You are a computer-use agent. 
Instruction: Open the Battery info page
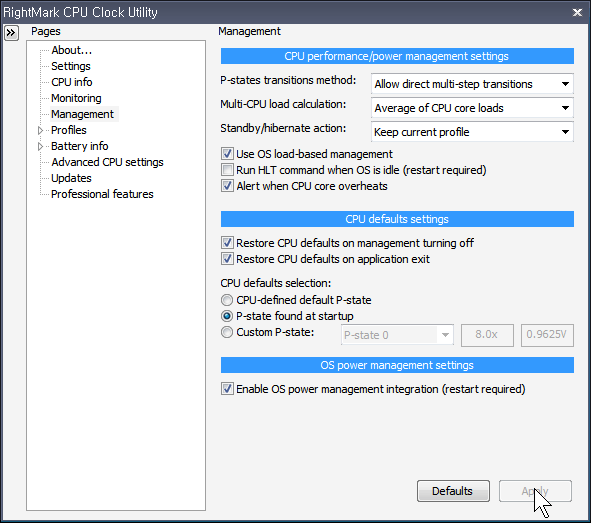coord(80,146)
